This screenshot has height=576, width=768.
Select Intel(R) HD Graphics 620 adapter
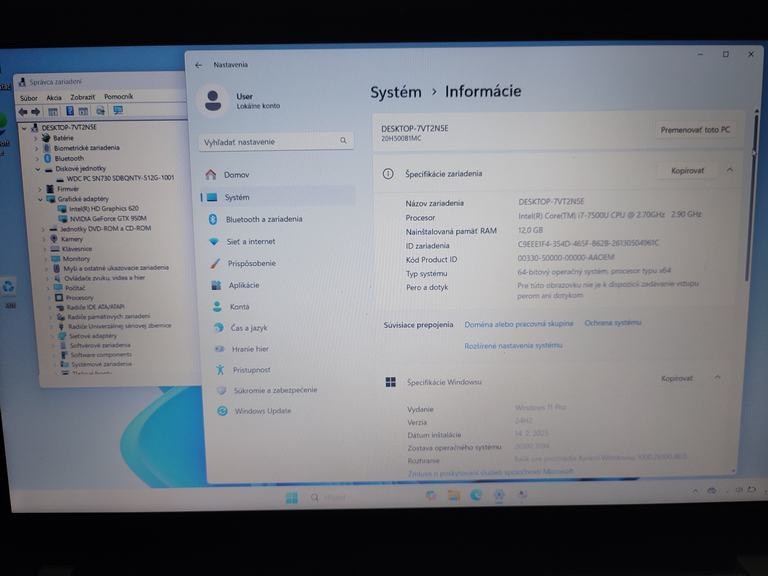point(103,209)
